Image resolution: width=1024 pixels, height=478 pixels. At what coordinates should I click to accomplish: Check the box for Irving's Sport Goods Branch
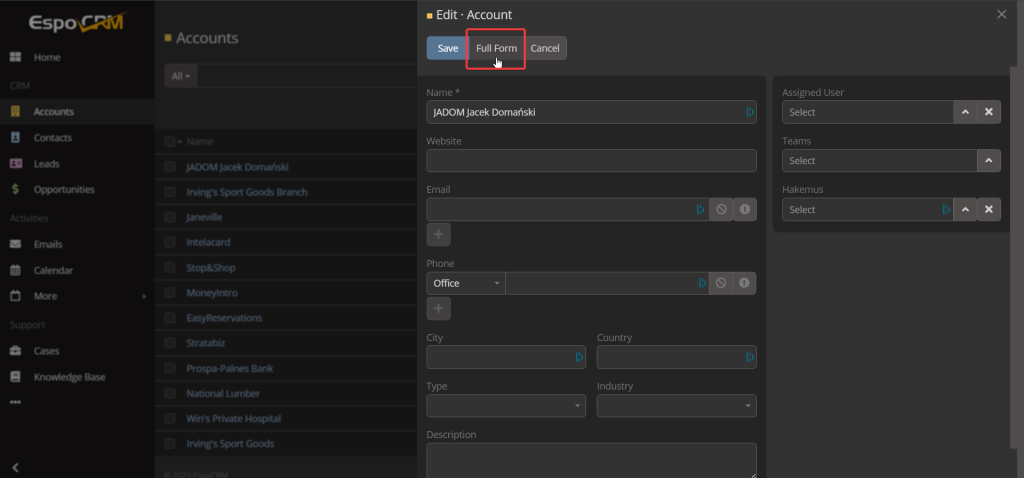pos(170,192)
